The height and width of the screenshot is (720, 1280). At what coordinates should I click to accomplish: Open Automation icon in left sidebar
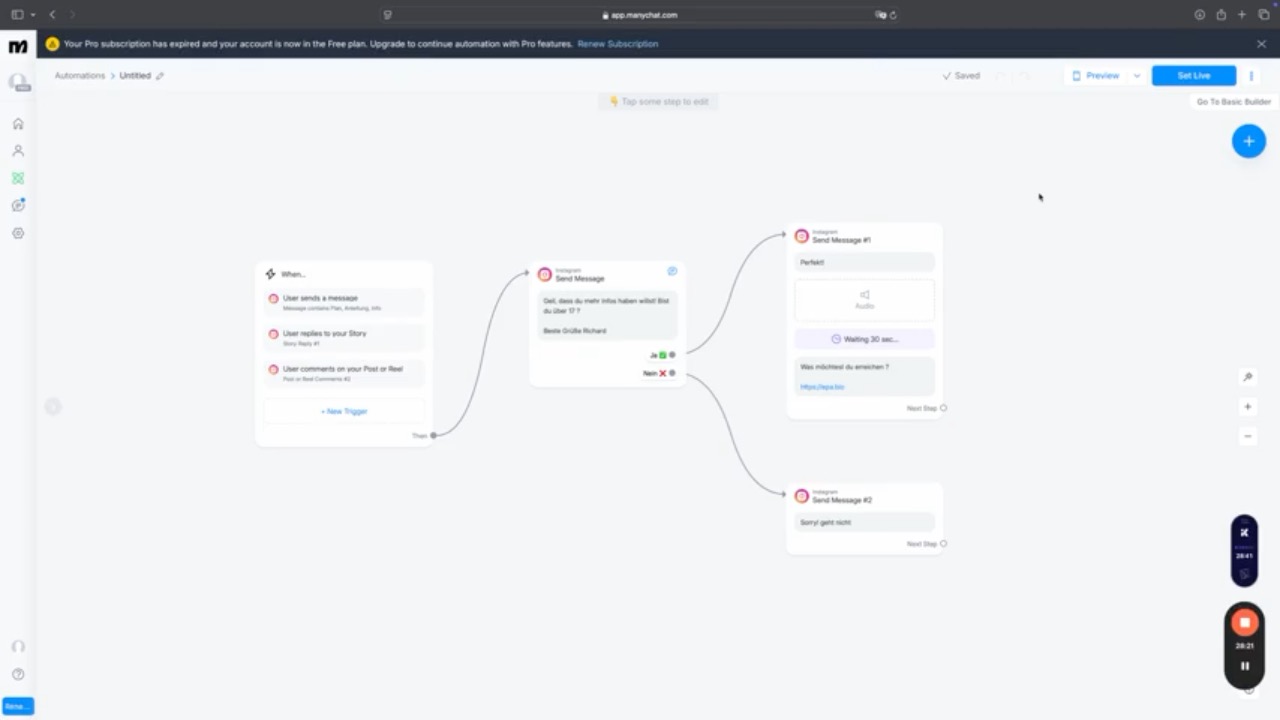click(x=18, y=178)
